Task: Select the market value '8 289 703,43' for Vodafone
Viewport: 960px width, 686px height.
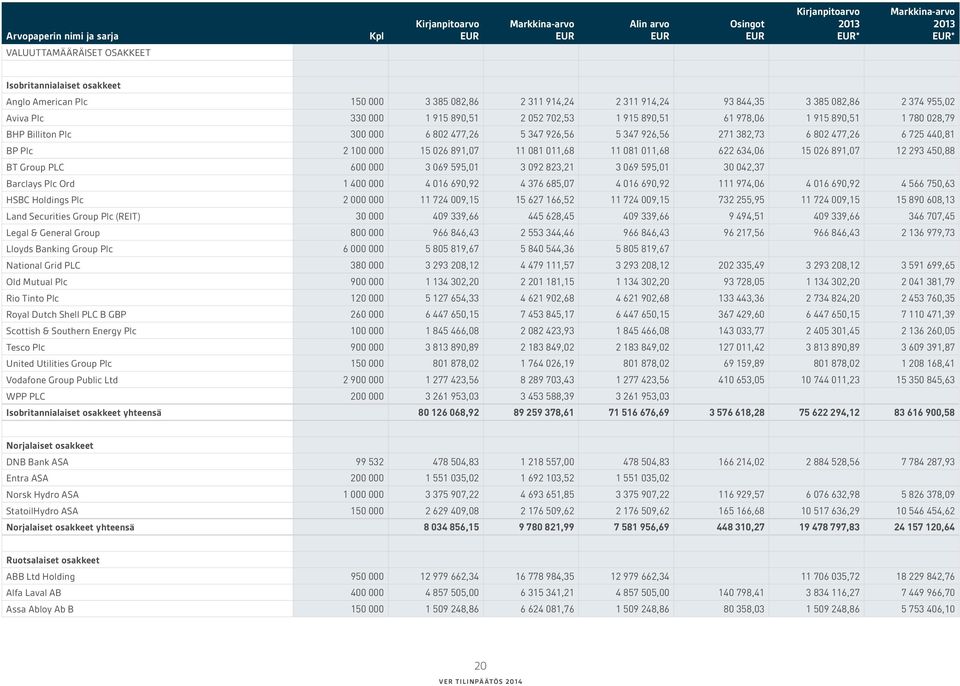Action: [x=547, y=380]
